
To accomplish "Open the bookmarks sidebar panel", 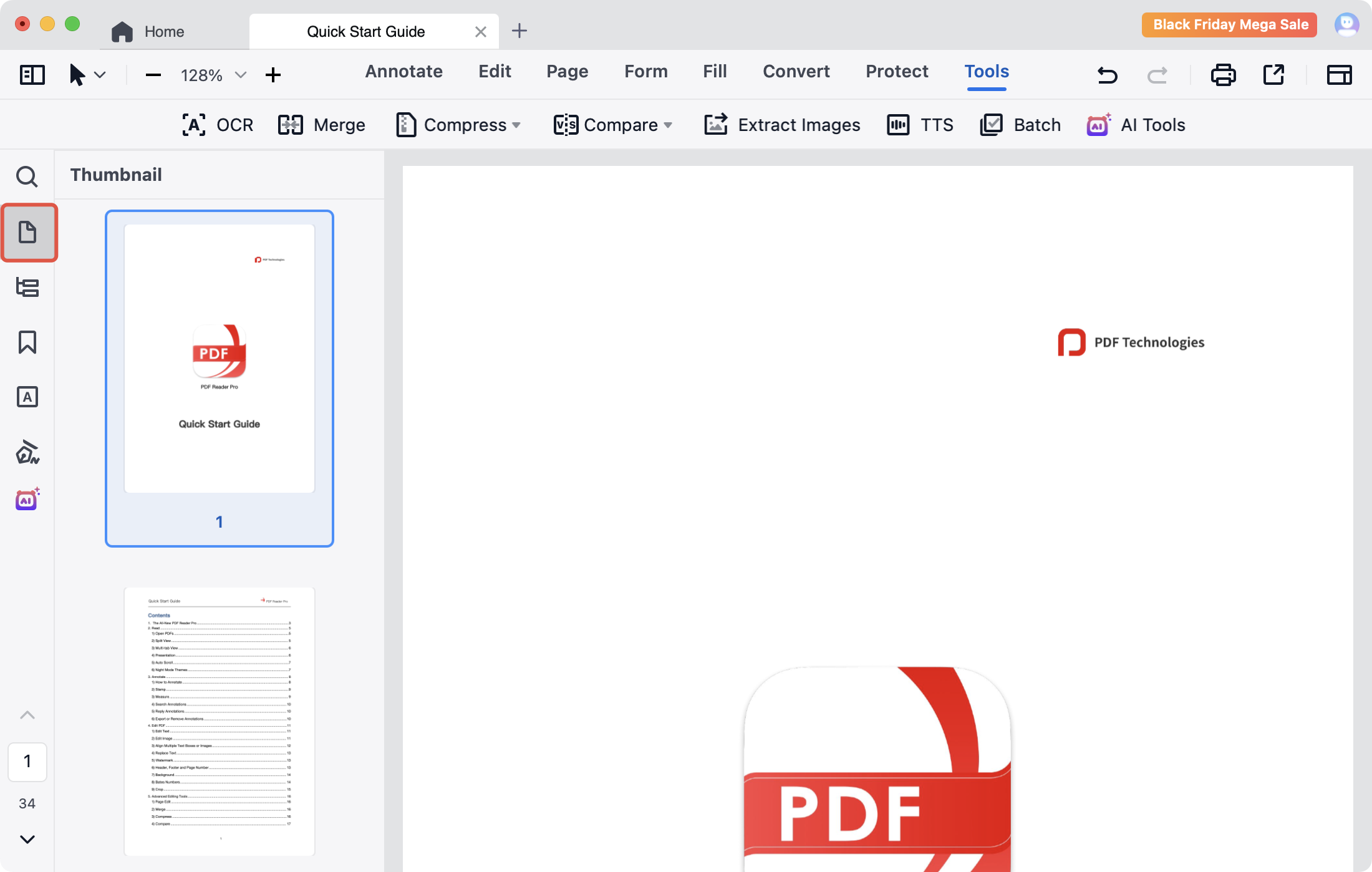I will tap(27, 342).
